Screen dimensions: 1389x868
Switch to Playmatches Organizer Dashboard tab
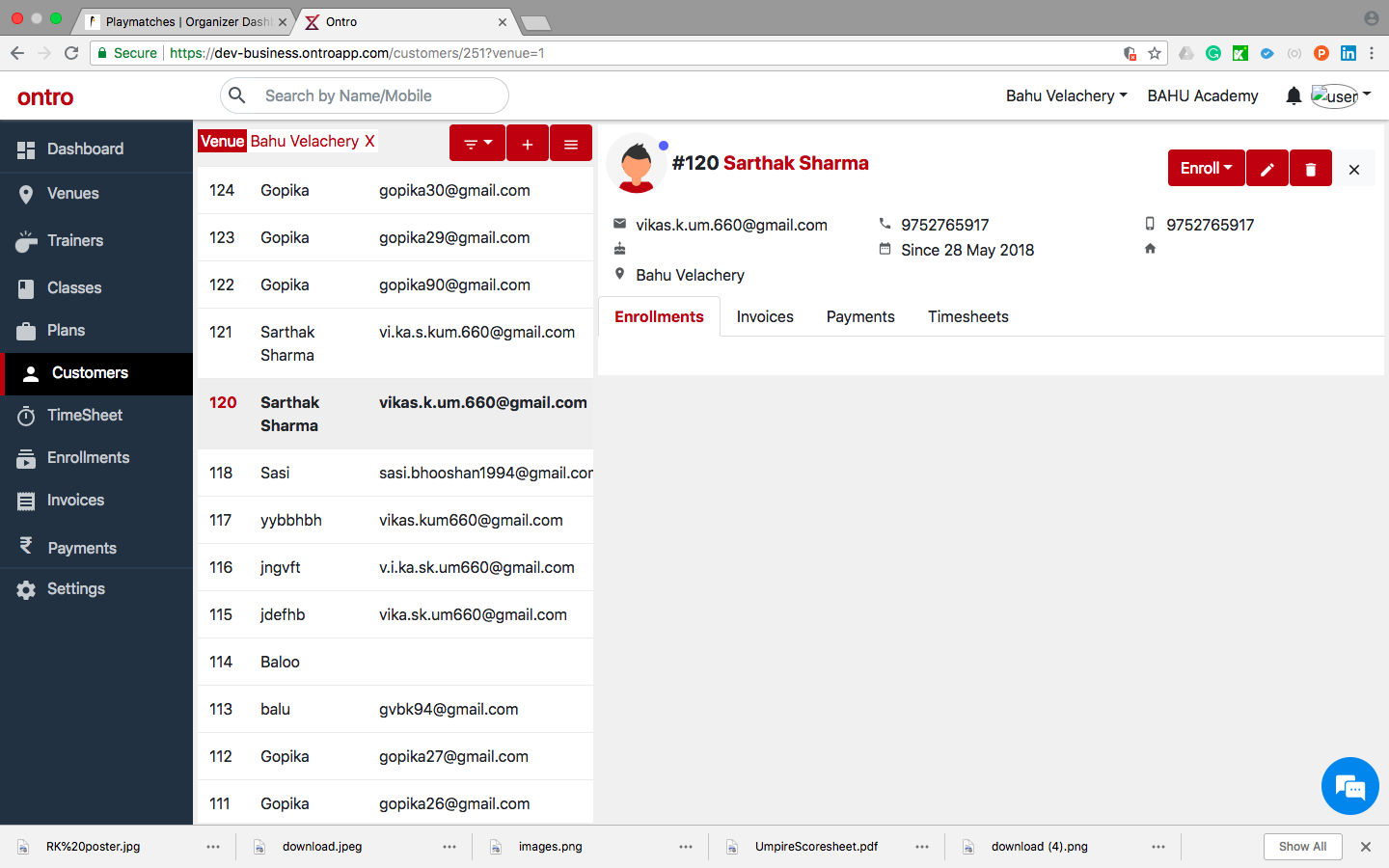pyautogui.click(x=183, y=21)
